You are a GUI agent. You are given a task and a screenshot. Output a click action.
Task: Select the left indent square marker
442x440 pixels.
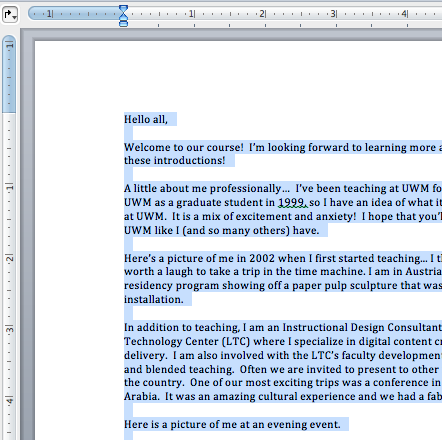(123, 24)
